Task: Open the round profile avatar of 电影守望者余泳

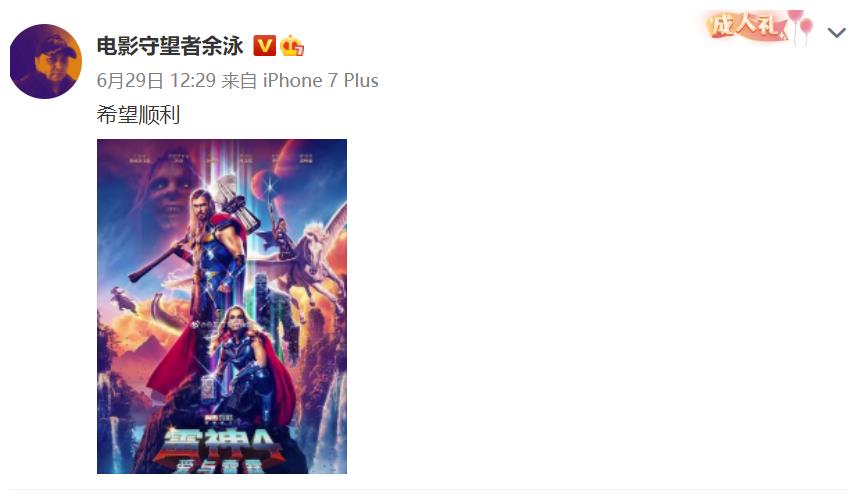Action: click(x=46, y=61)
